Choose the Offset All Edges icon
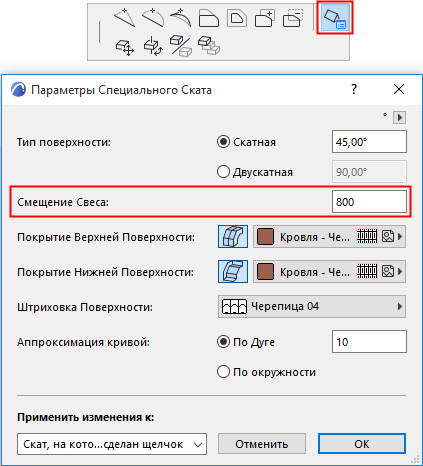The image size is (423, 466). pos(237,18)
